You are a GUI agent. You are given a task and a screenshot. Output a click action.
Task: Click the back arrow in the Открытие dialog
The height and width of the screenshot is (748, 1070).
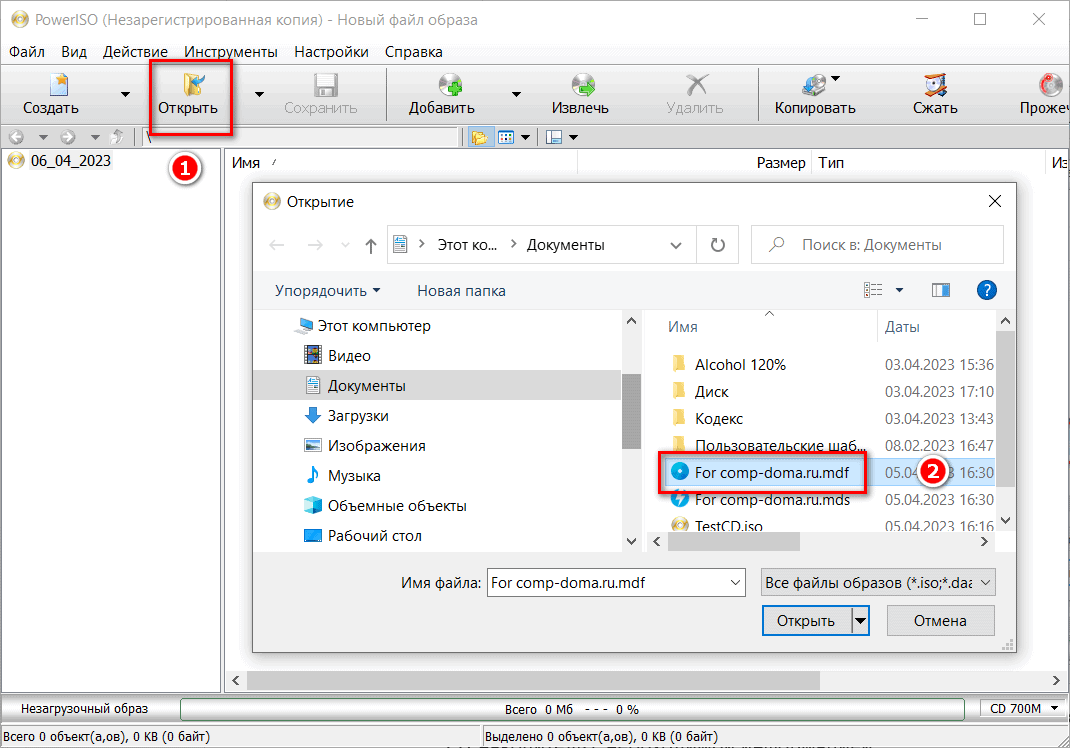click(277, 245)
